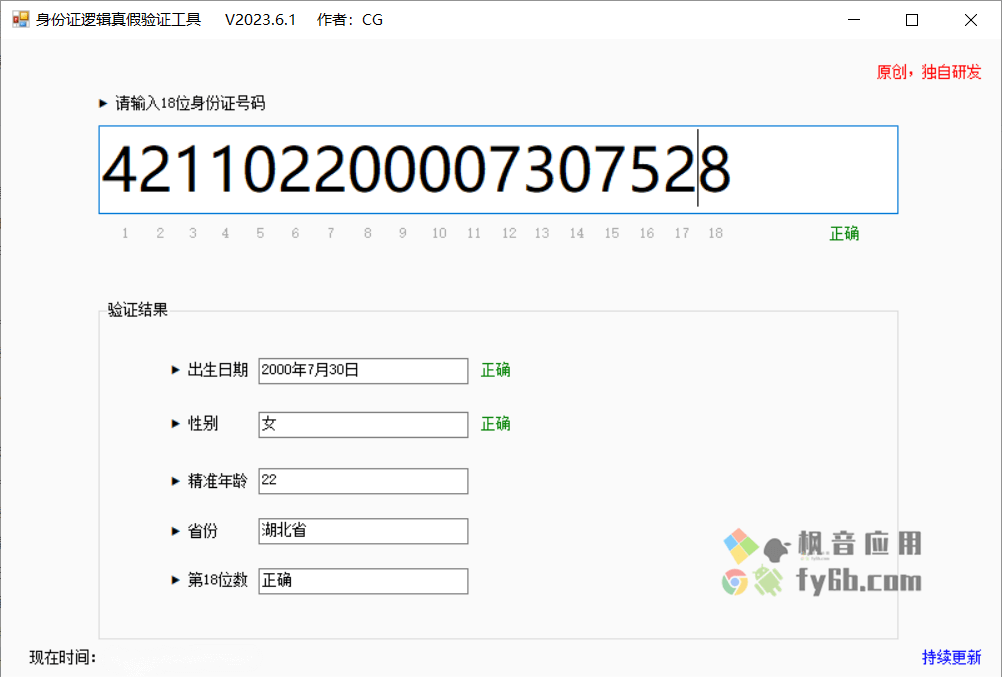This screenshot has width=1002, height=677.
Task: Click position marker 1 under the ID box
Action: pyautogui.click(x=125, y=233)
